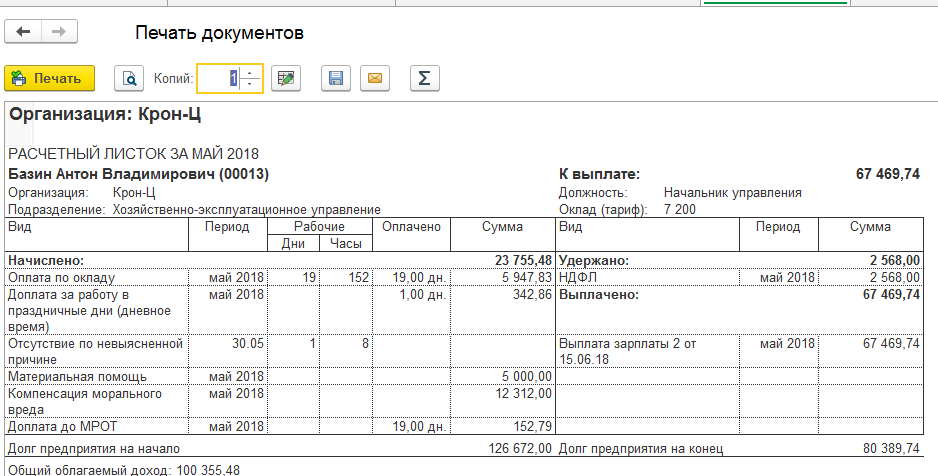Click the Доплата до МРОТ cell
This screenshot has width=938, height=476.
point(97,426)
